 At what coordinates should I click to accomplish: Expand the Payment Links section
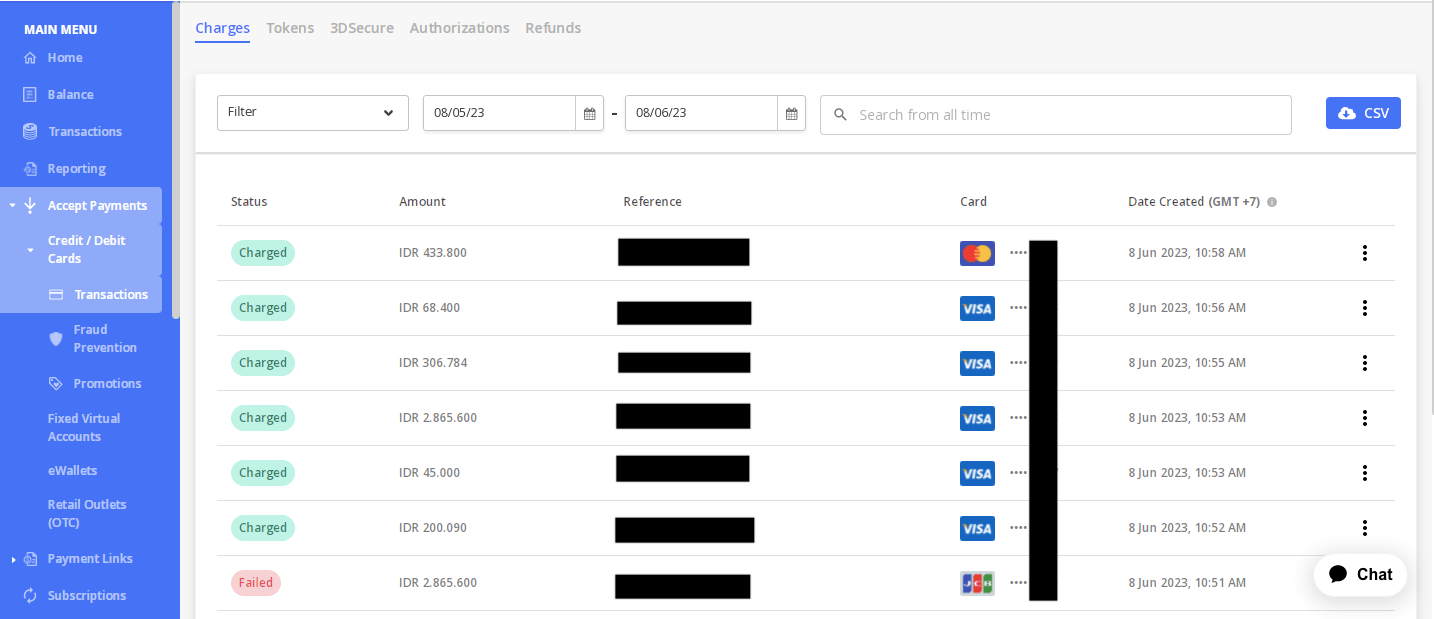pyautogui.click(x=12, y=559)
